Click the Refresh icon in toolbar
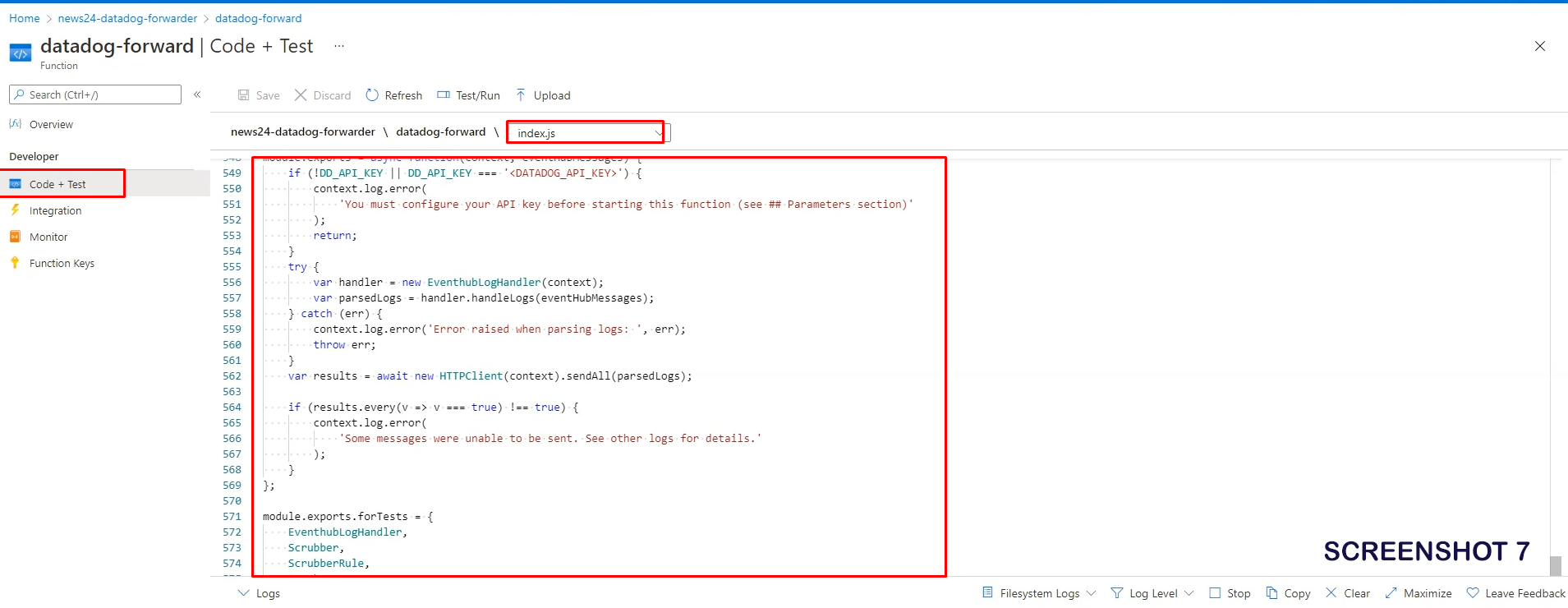1568x608 pixels. (x=372, y=95)
